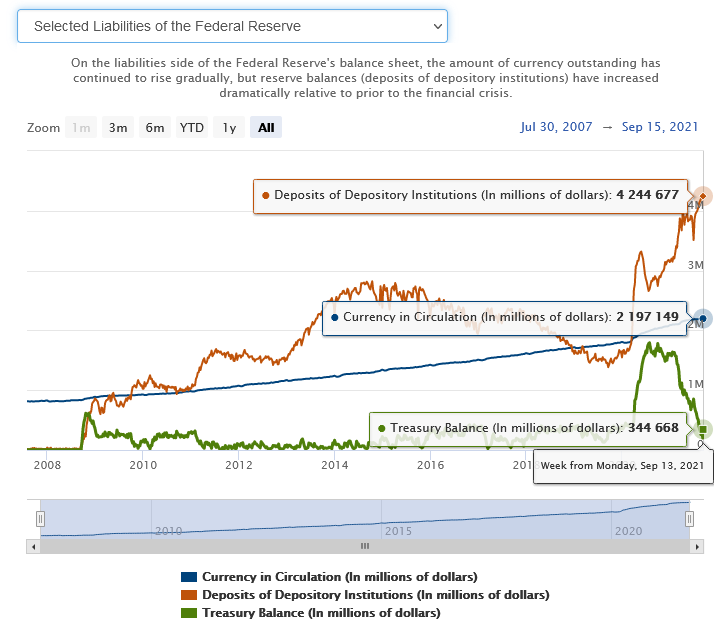Click the 2010 label in the navigator
Viewport: 722px width, 631px height.
coord(169,531)
